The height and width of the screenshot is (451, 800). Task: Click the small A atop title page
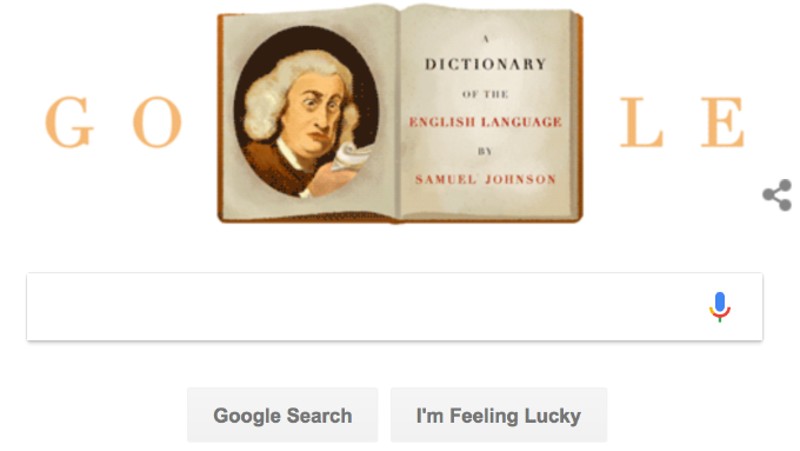click(x=486, y=39)
